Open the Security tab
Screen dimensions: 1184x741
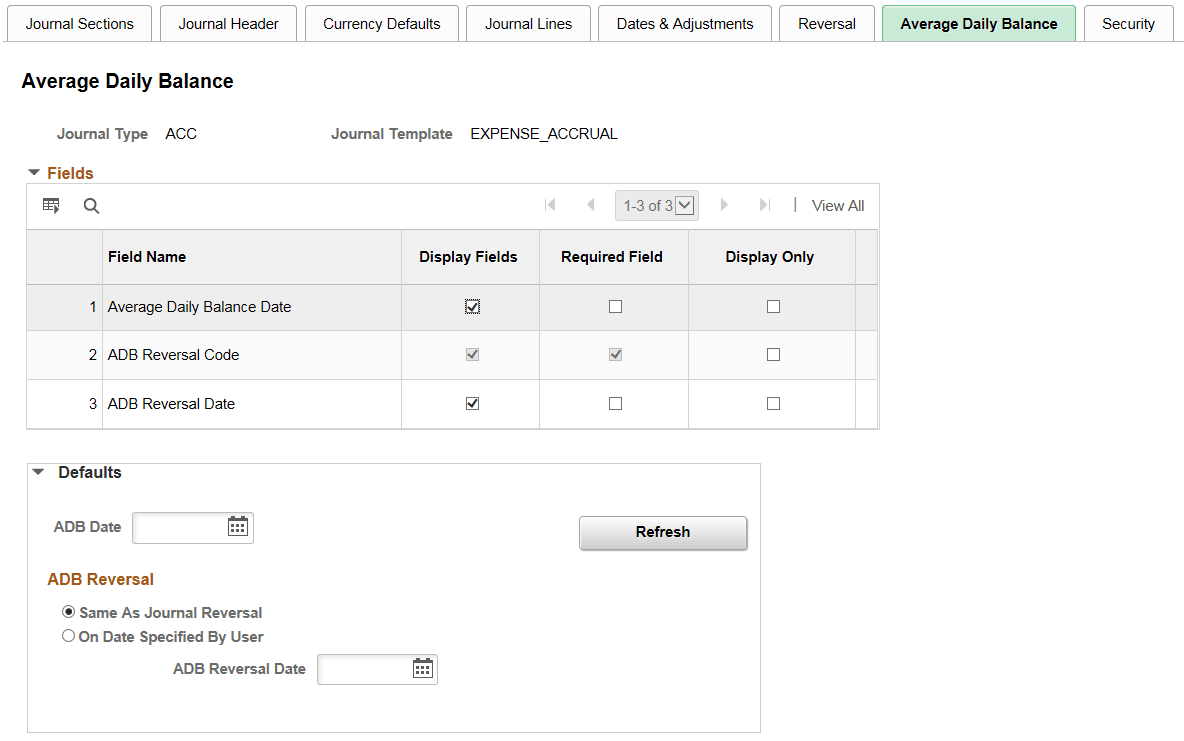1128,24
